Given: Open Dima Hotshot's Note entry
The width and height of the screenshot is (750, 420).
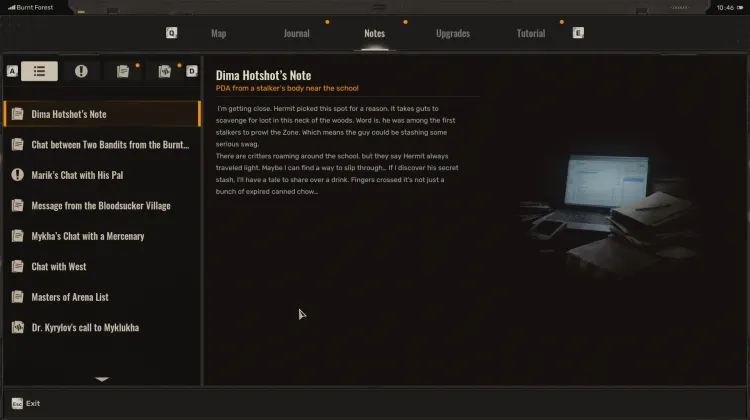Looking at the screenshot, I should click(x=102, y=114).
